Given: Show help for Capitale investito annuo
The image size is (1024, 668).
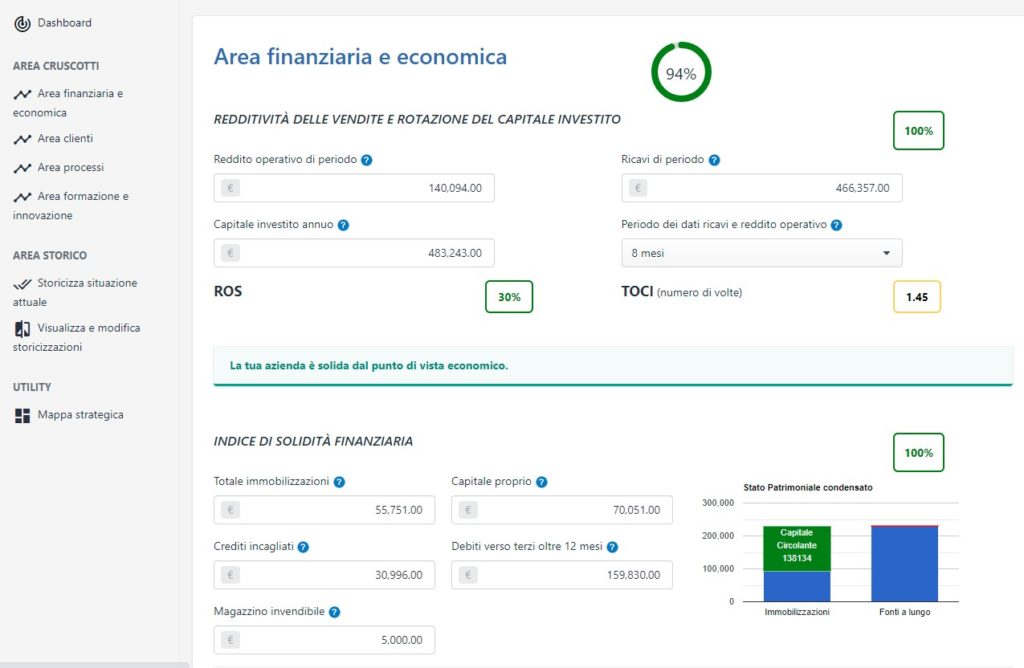Looking at the screenshot, I should point(344,225).
